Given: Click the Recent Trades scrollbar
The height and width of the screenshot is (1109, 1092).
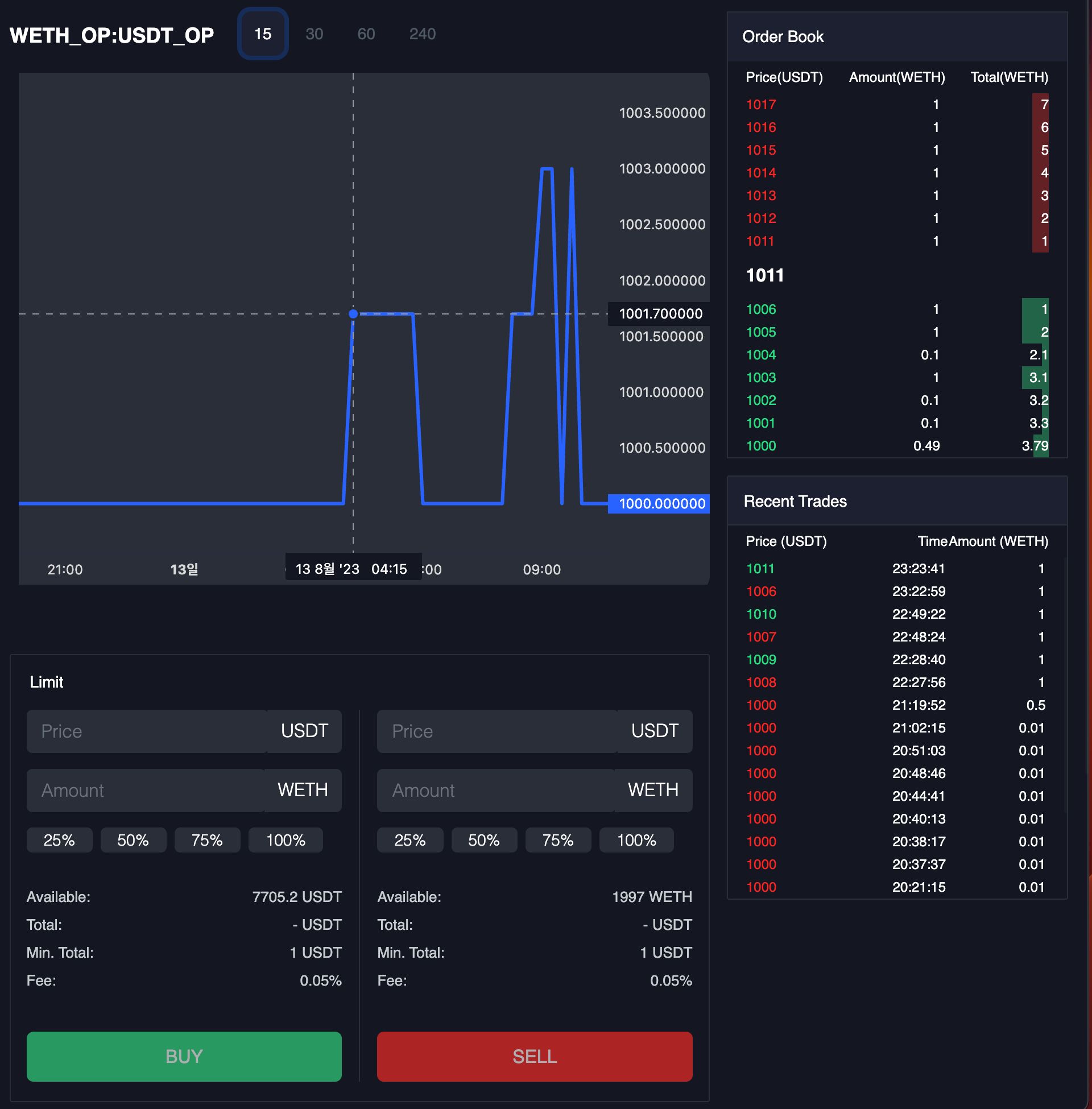Looking at the screenshot, I should click(x=1065, y=685).
